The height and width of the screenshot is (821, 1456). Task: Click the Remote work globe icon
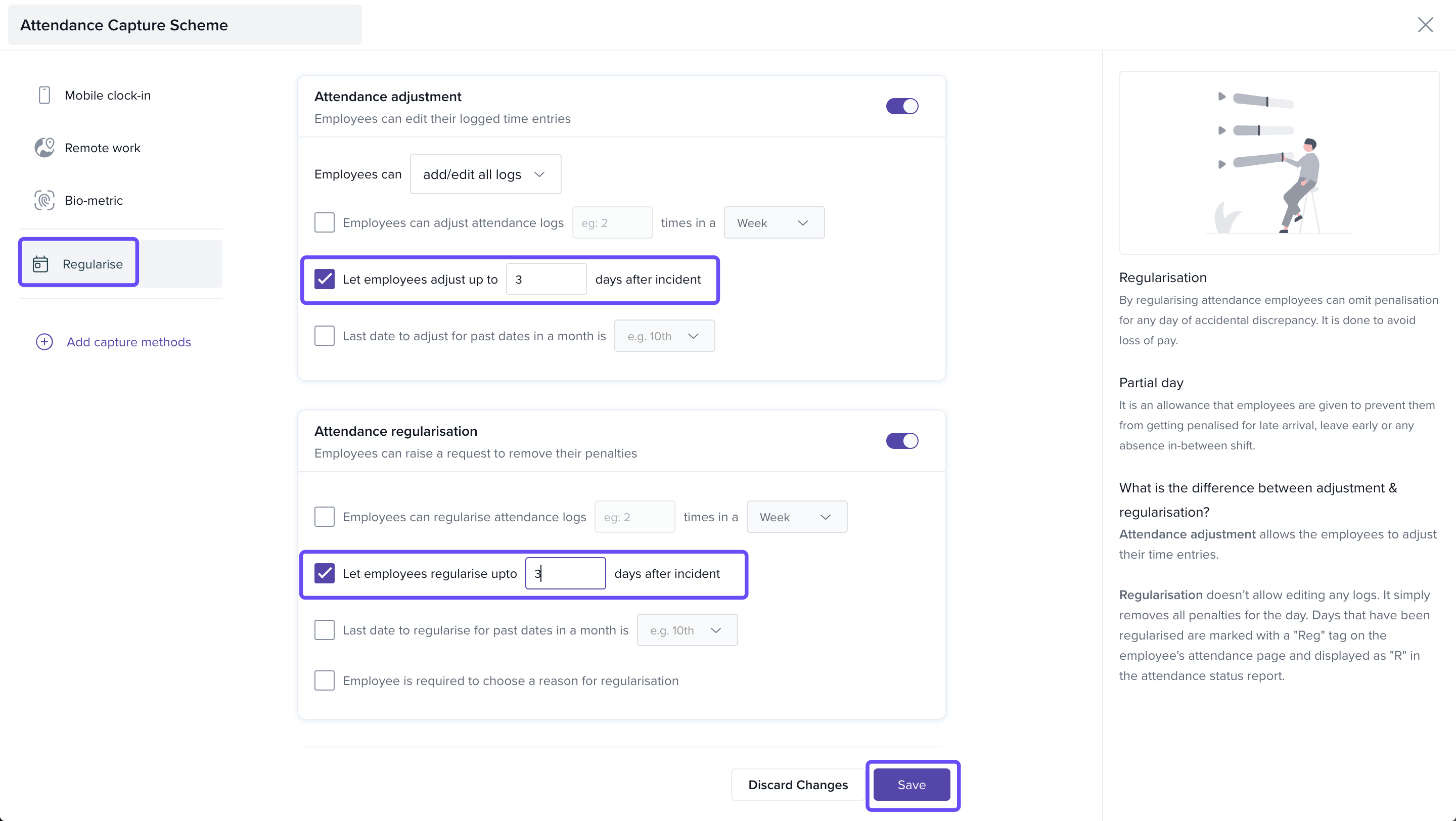(x=44, y=148)
